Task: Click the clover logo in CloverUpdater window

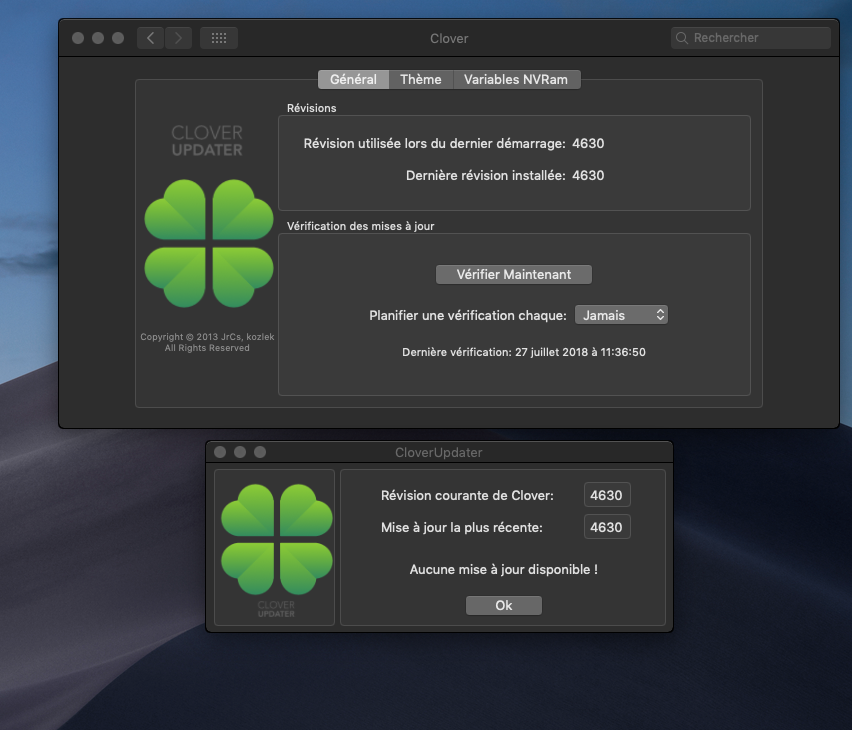Action: (277, 539)
